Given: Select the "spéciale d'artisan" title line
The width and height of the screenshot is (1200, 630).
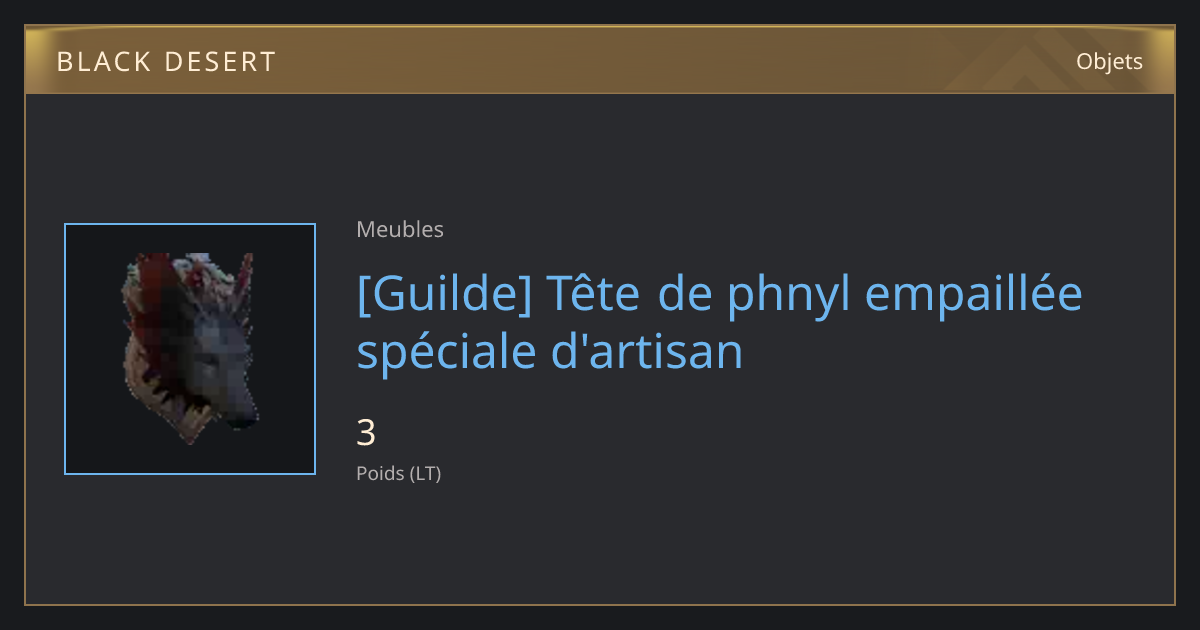Looking at the screenshot, I should click(x=550, y=352).
